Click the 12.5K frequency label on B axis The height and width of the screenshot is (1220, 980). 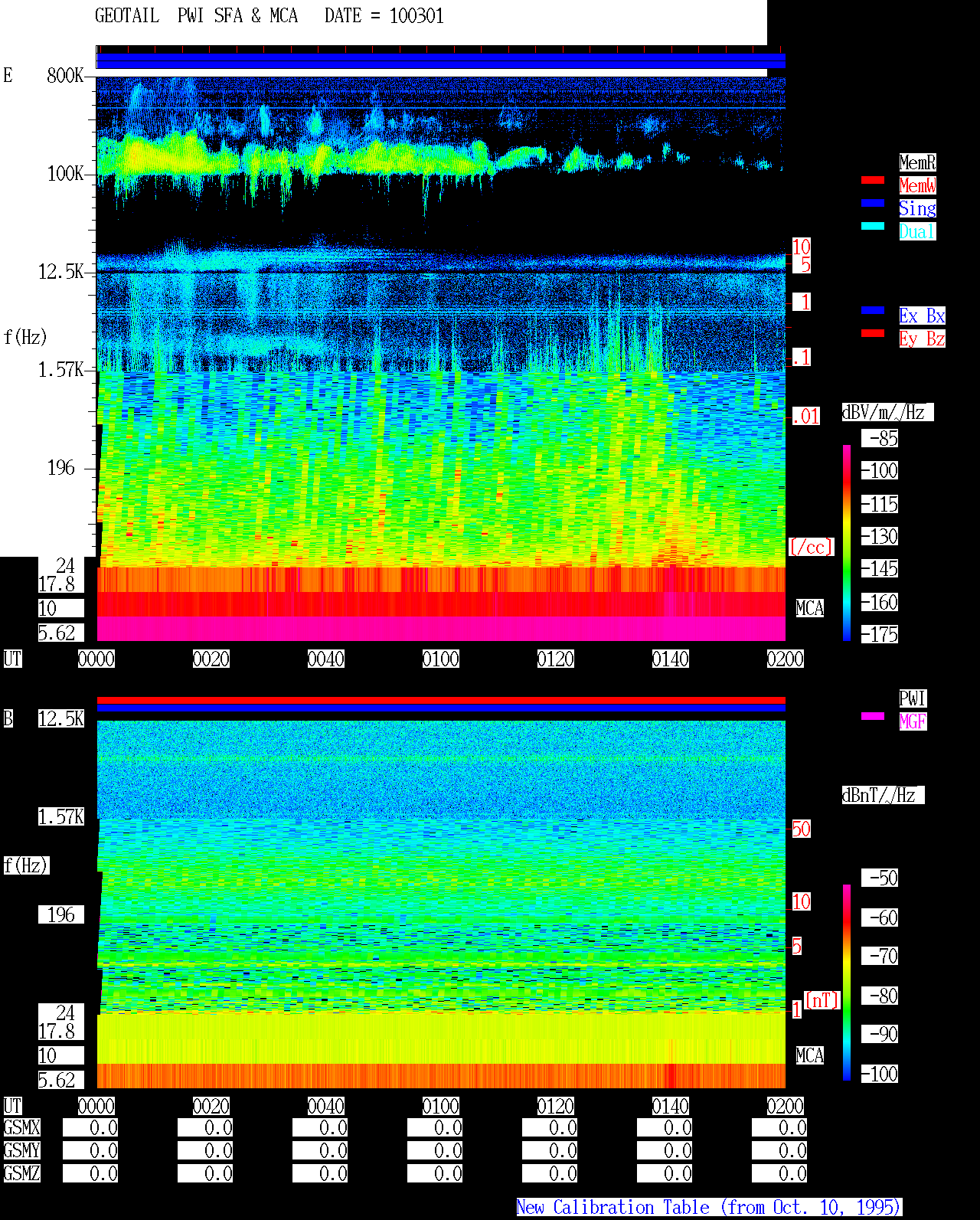coord(61,718)
